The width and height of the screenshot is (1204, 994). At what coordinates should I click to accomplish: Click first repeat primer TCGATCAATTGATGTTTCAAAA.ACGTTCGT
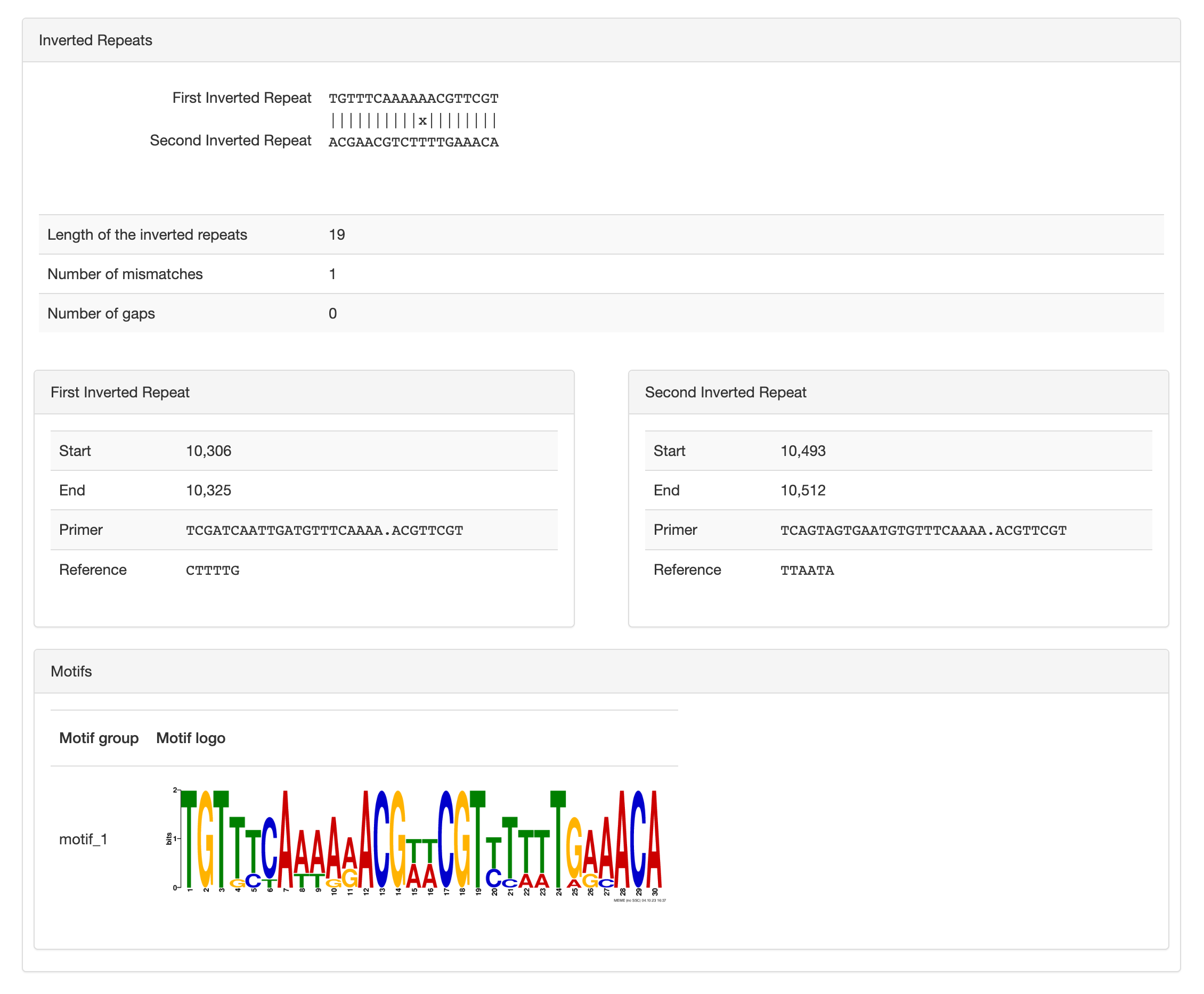click(324, 531)
